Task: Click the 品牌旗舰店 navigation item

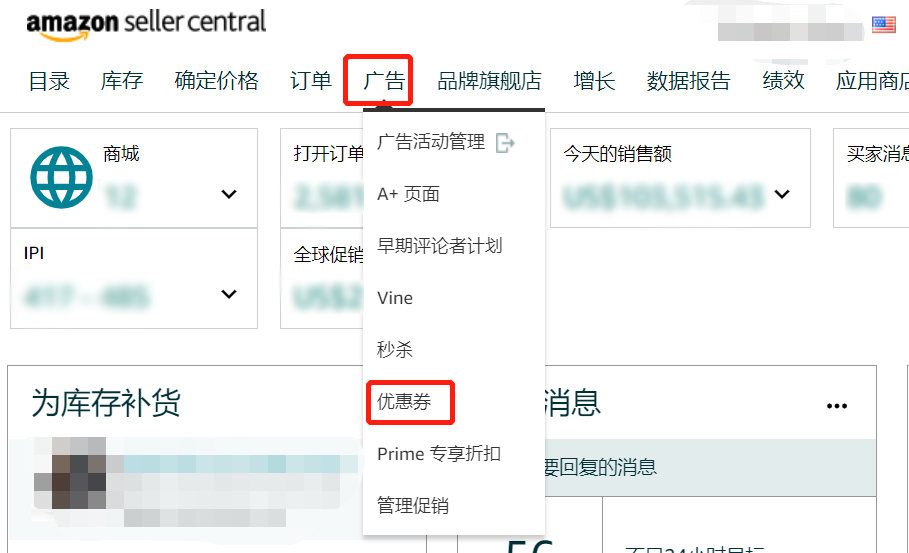Action: (489, 81)
